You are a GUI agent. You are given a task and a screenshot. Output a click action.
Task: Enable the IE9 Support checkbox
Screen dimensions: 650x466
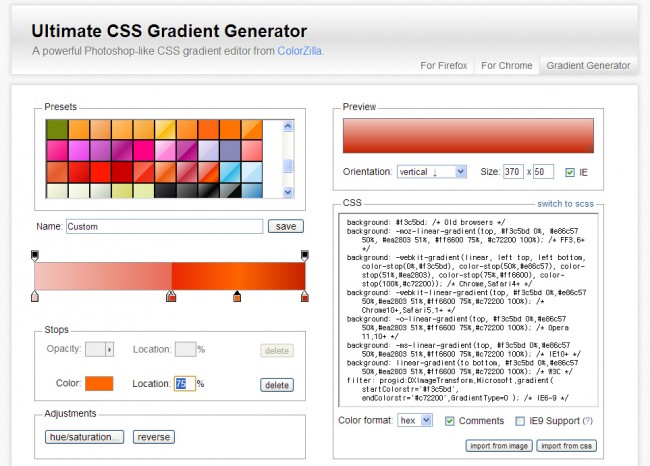[x=520, y=420]
